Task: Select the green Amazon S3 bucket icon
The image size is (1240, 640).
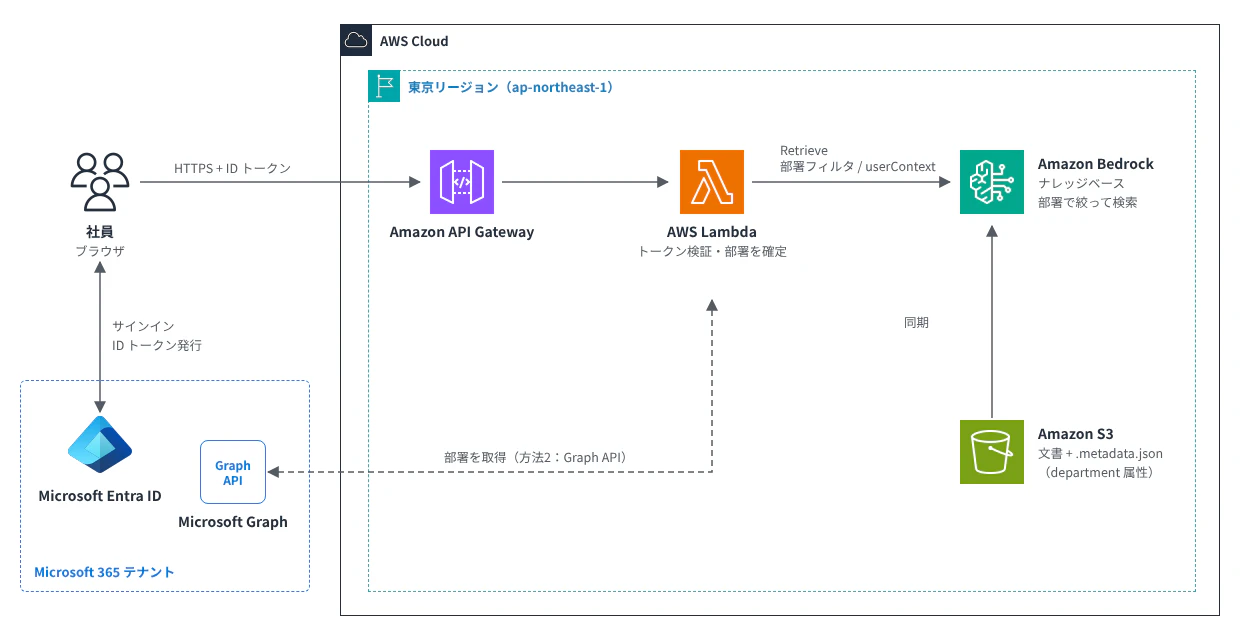Action: (x=992, y=452)
